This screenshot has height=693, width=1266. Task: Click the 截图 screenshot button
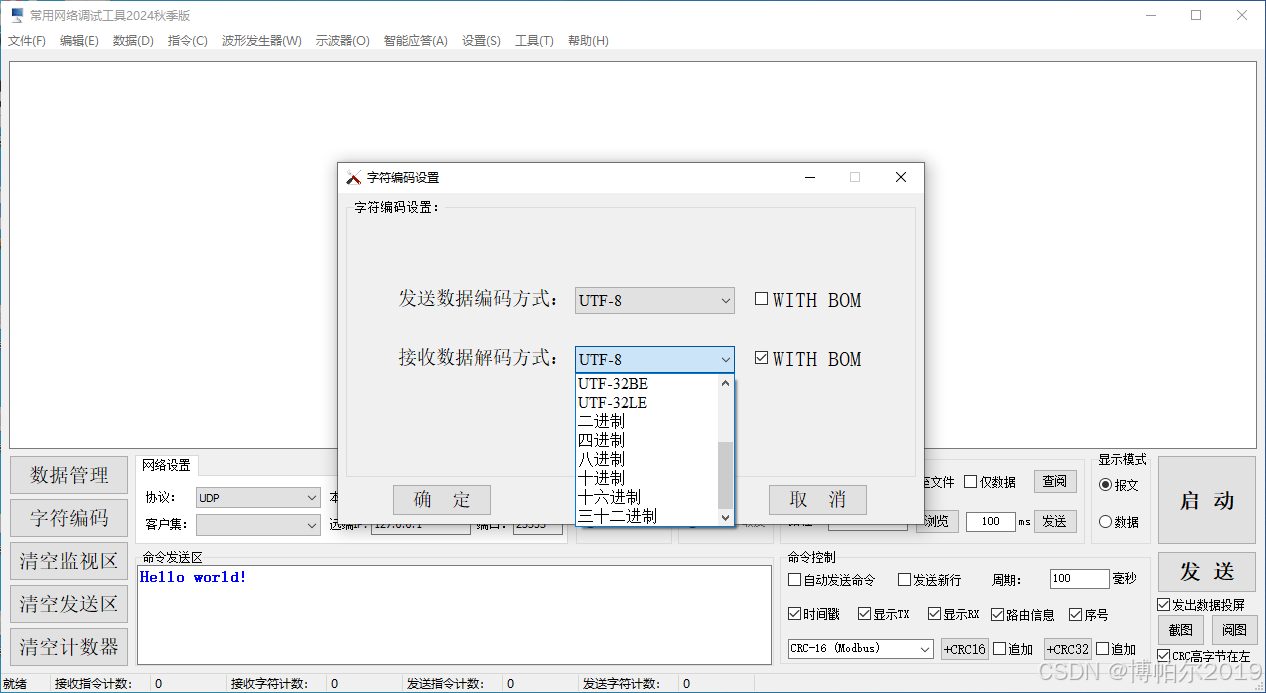(1181, 630)
